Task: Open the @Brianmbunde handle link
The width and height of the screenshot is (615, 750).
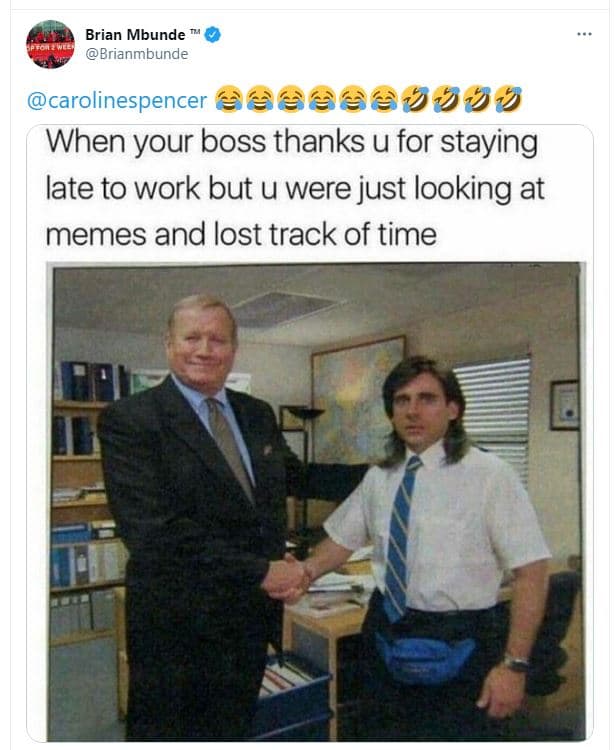Action: [x=136, y=54]
